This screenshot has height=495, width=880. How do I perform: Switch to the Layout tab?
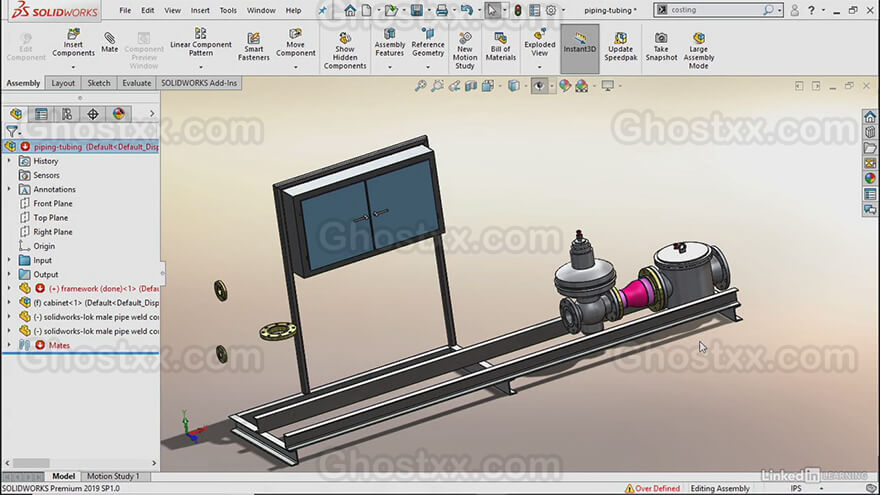click(x=63, y=83)
